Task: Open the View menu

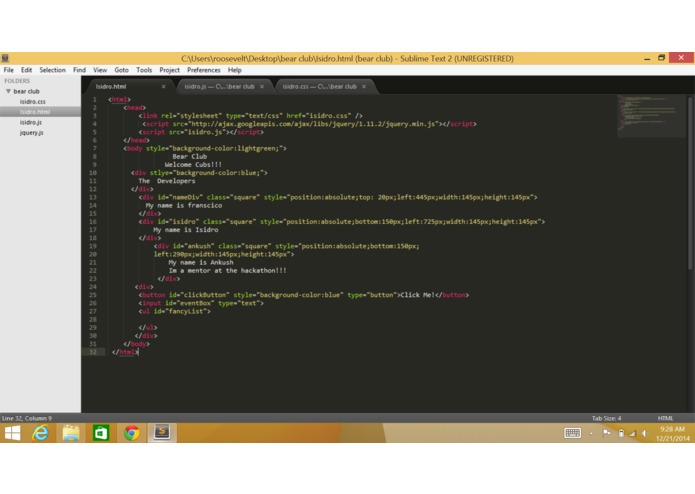Action: tap(100, 70)
